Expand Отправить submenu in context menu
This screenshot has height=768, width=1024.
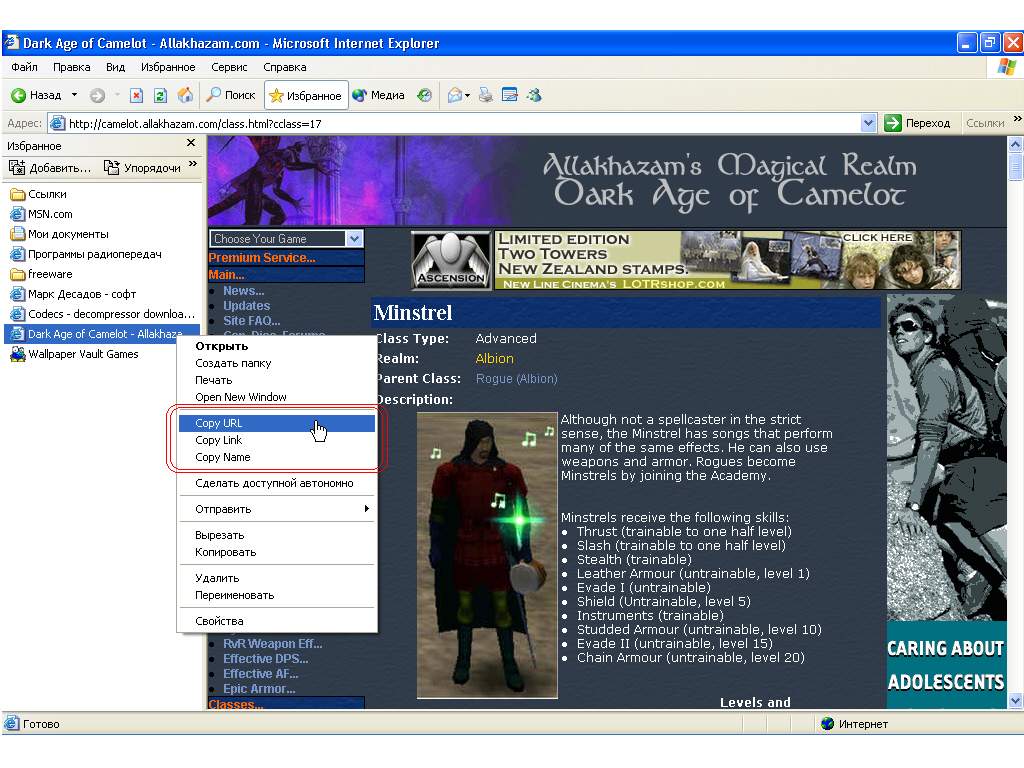click(x=277, y=509)
